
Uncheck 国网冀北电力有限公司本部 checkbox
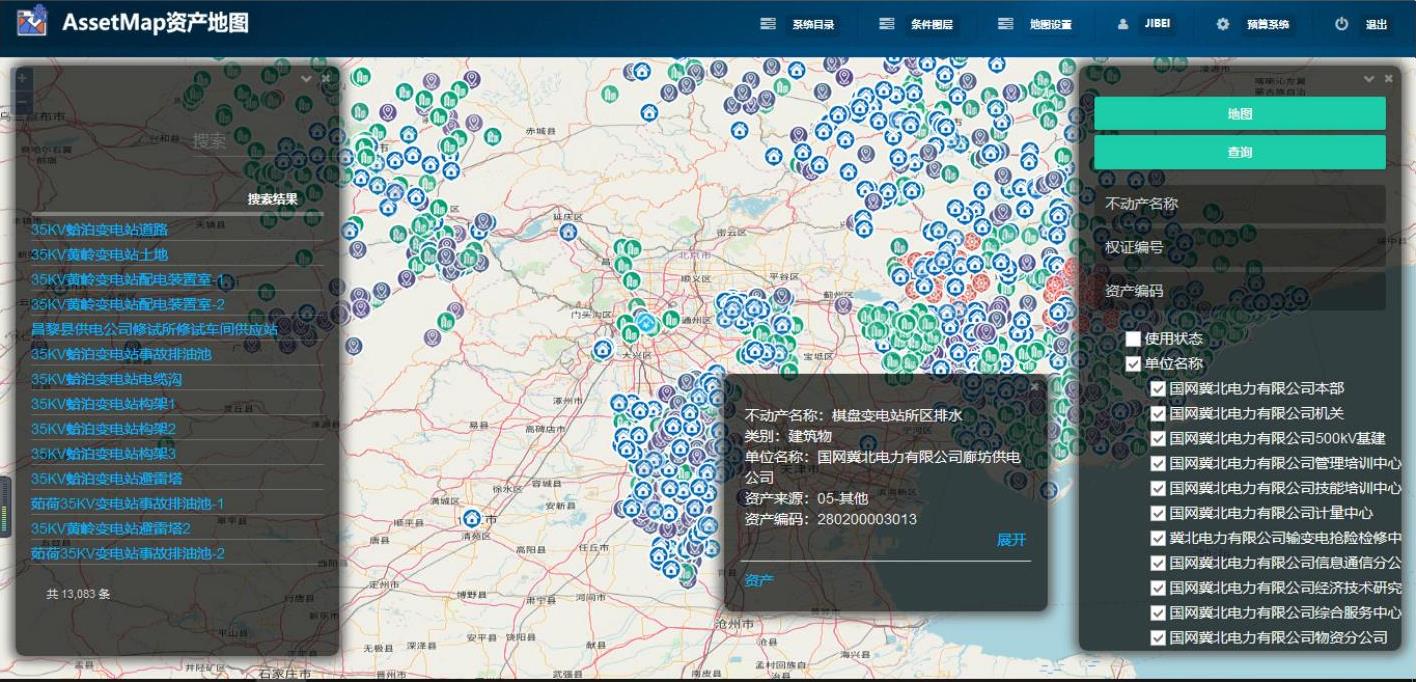coord(1158,388)
